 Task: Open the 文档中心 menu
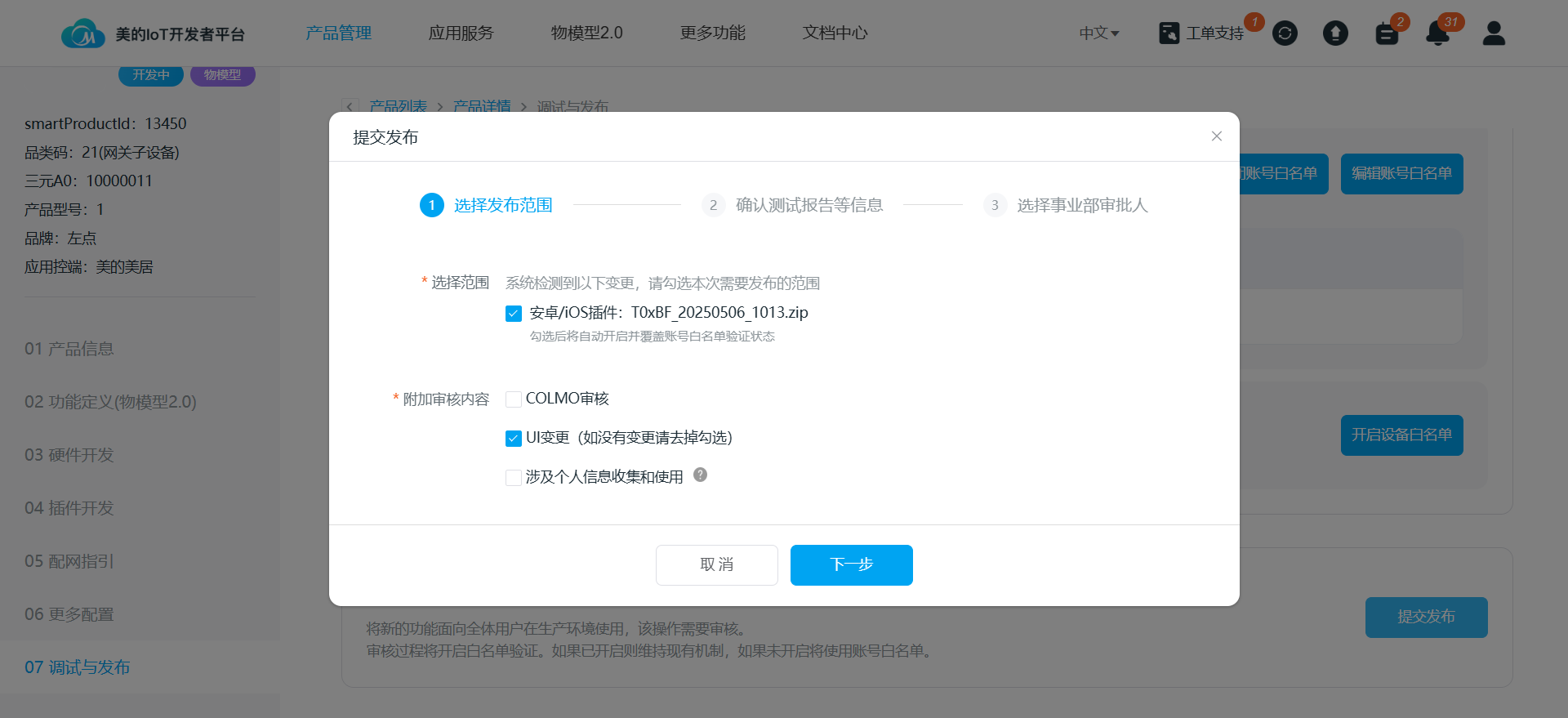[x=835, y=33]
